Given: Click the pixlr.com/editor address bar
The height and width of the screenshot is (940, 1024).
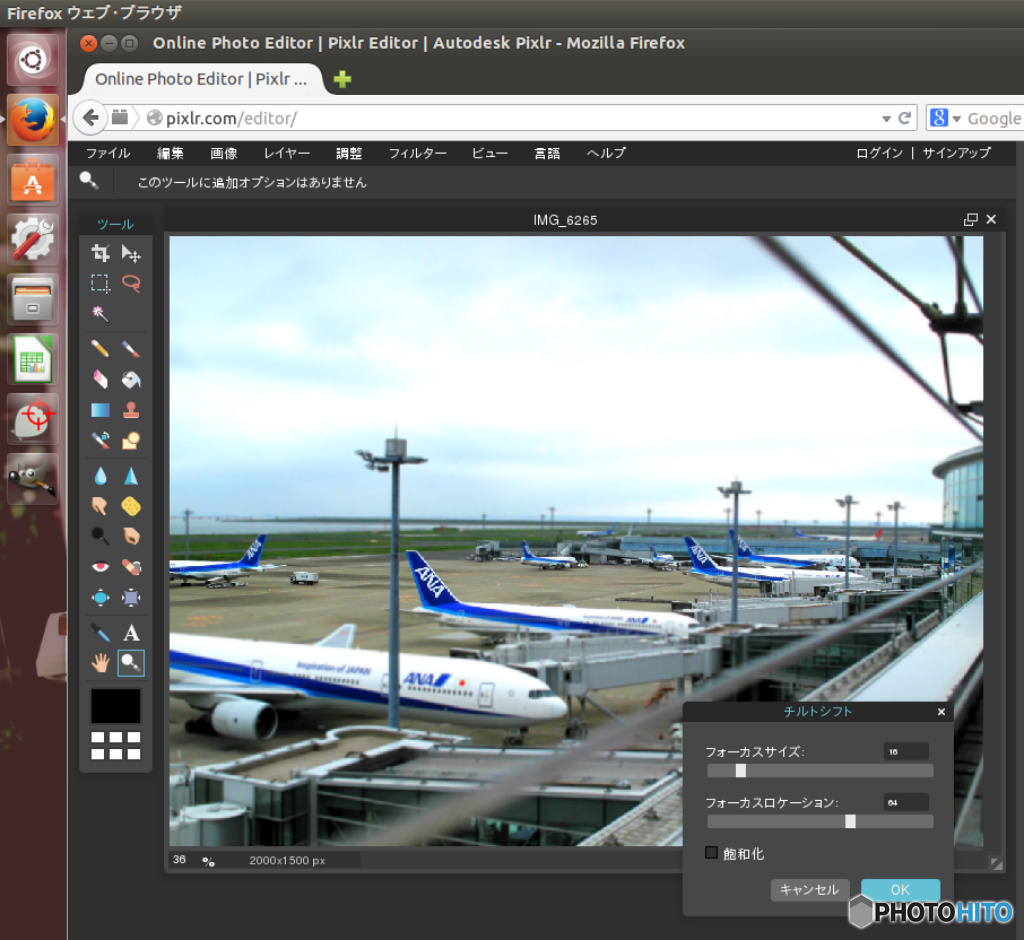Looking at the screenshot, I should click(509, 118).
